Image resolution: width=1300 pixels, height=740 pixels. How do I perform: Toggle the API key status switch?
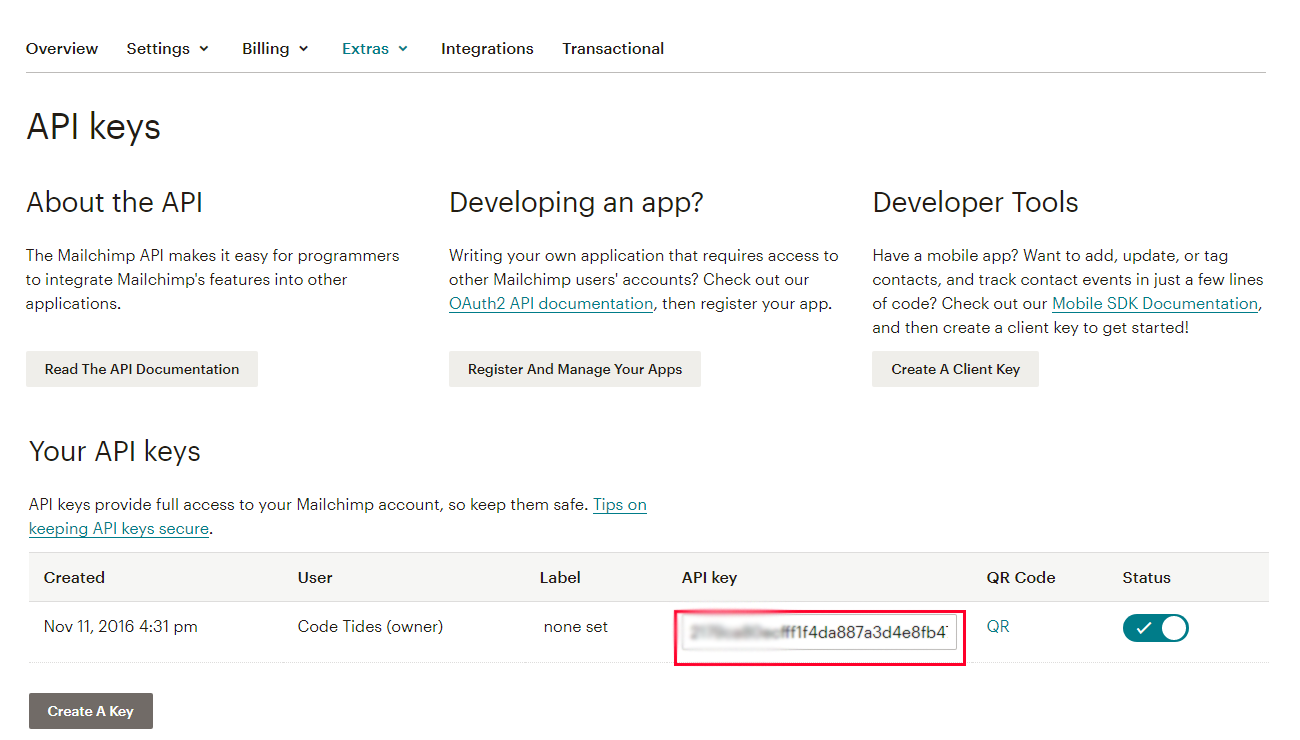[1155, 628]
